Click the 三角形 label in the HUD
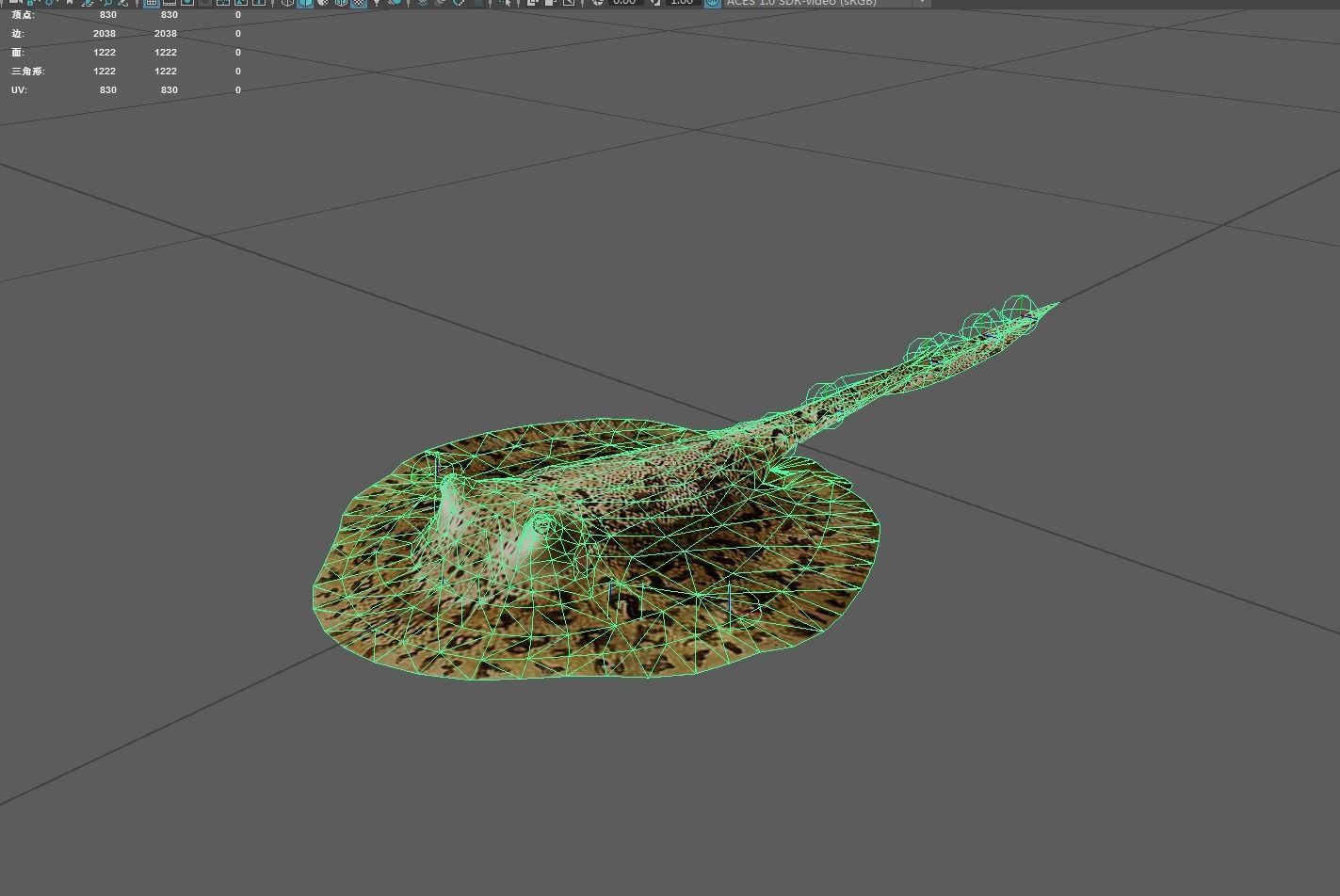 tap(27, 72)
